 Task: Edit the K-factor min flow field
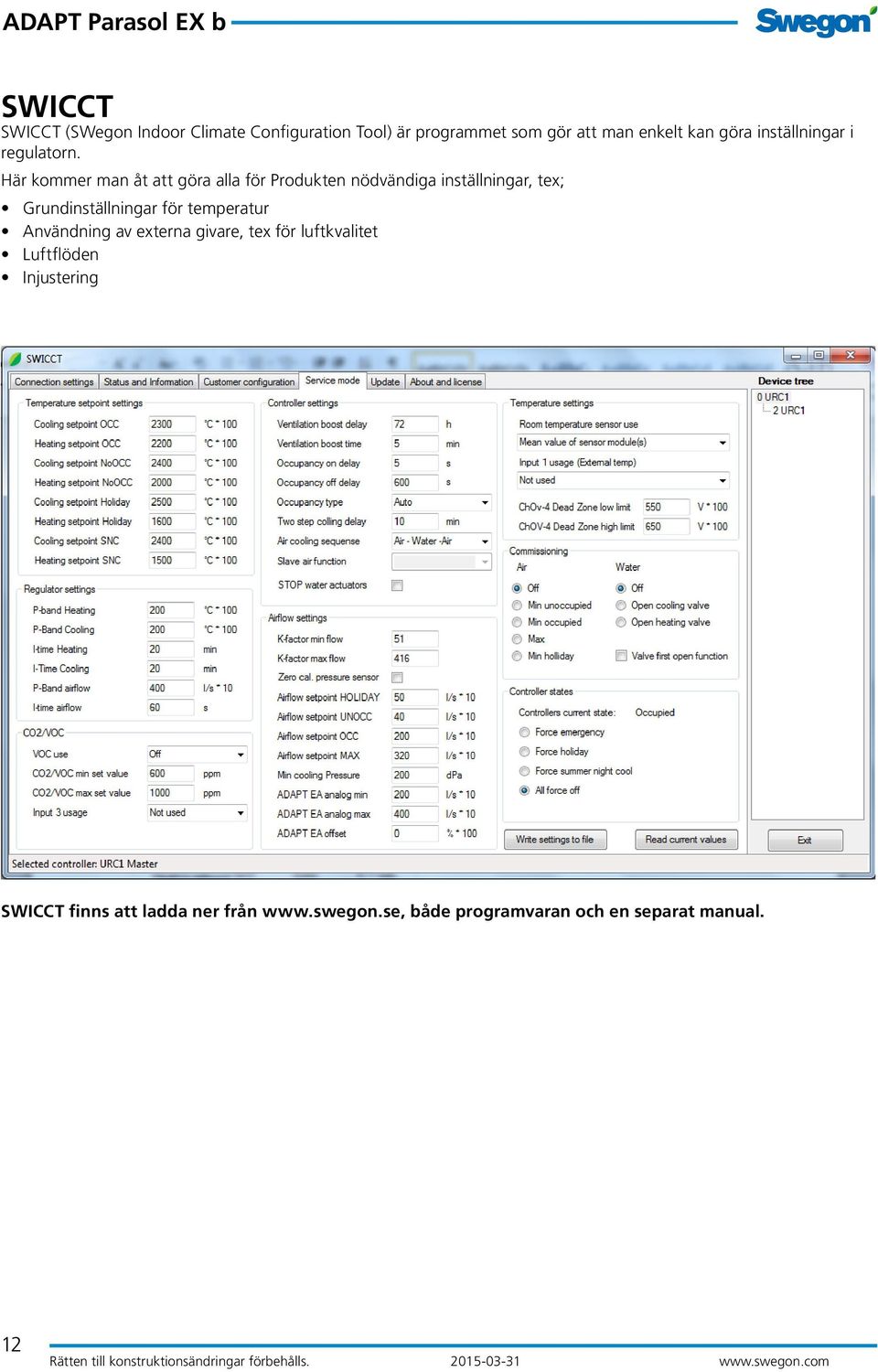(x=414, y=639)
